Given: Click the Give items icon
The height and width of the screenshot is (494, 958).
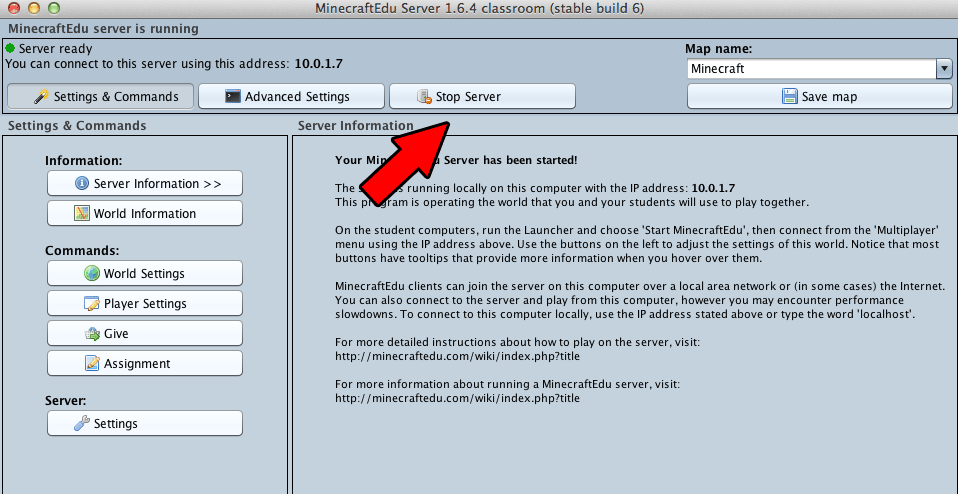Looking at the screenshot, I should [92, 333].
